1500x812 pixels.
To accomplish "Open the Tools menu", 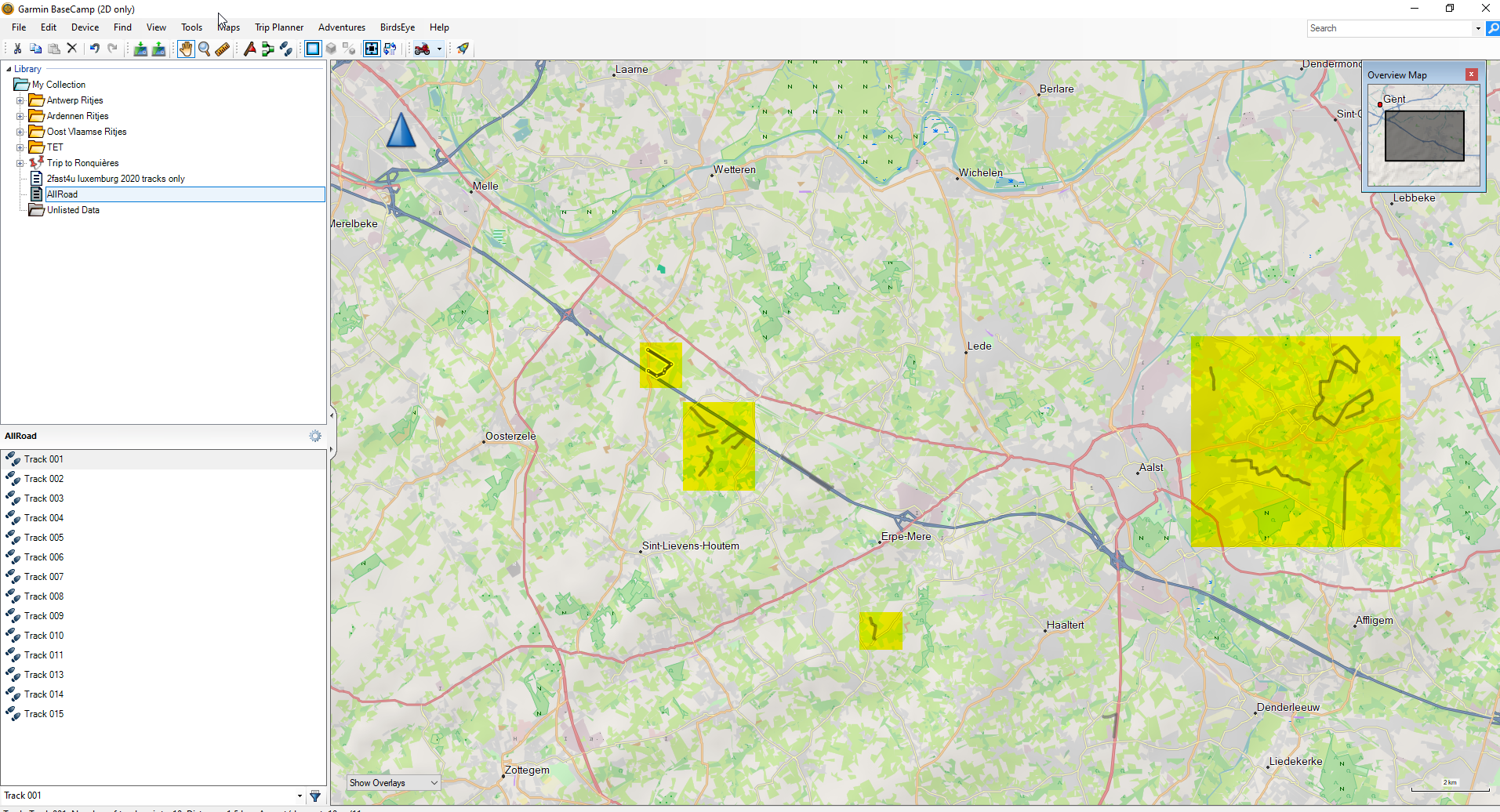I will tap(191, 27).
